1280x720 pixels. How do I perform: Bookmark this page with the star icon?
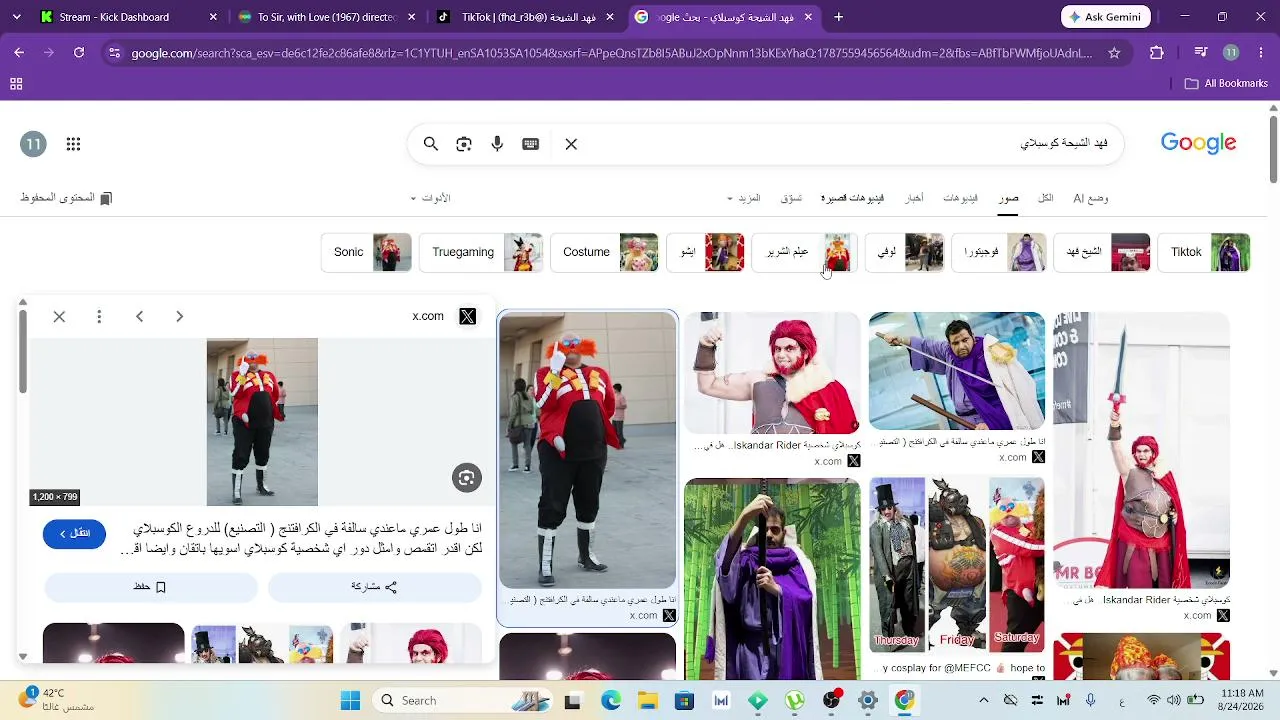pyautogui.click(x=1114, y=53)
